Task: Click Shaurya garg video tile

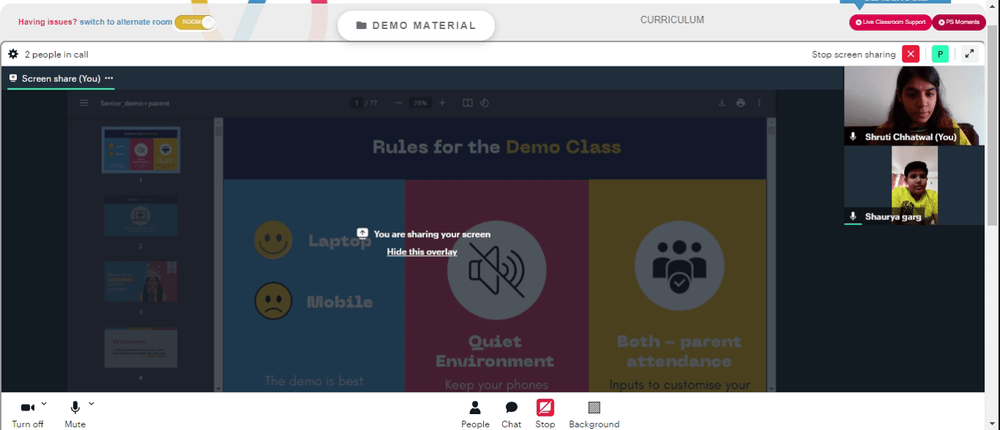Action: [x=915, y=185]
